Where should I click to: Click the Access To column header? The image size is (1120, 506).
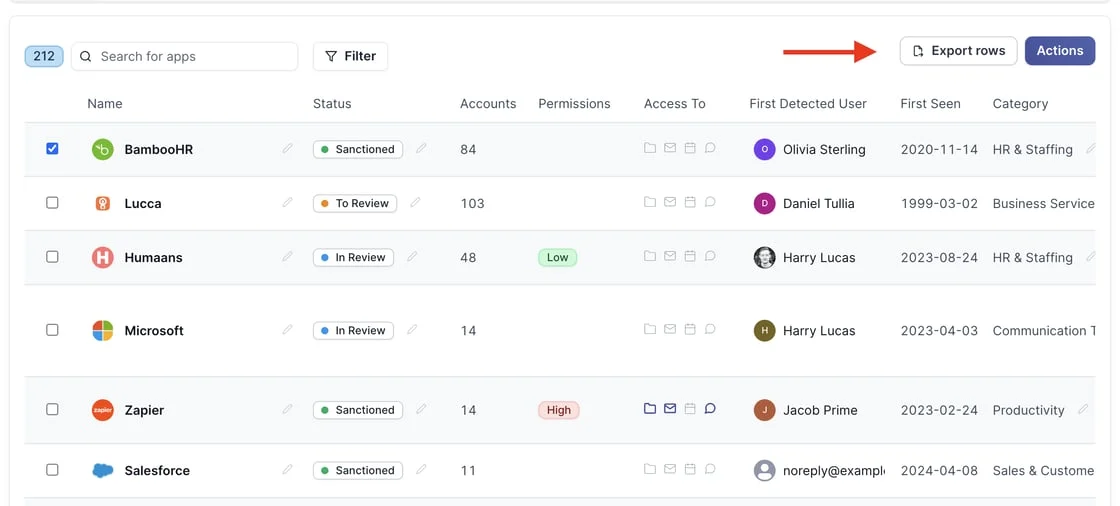point(675,104)
